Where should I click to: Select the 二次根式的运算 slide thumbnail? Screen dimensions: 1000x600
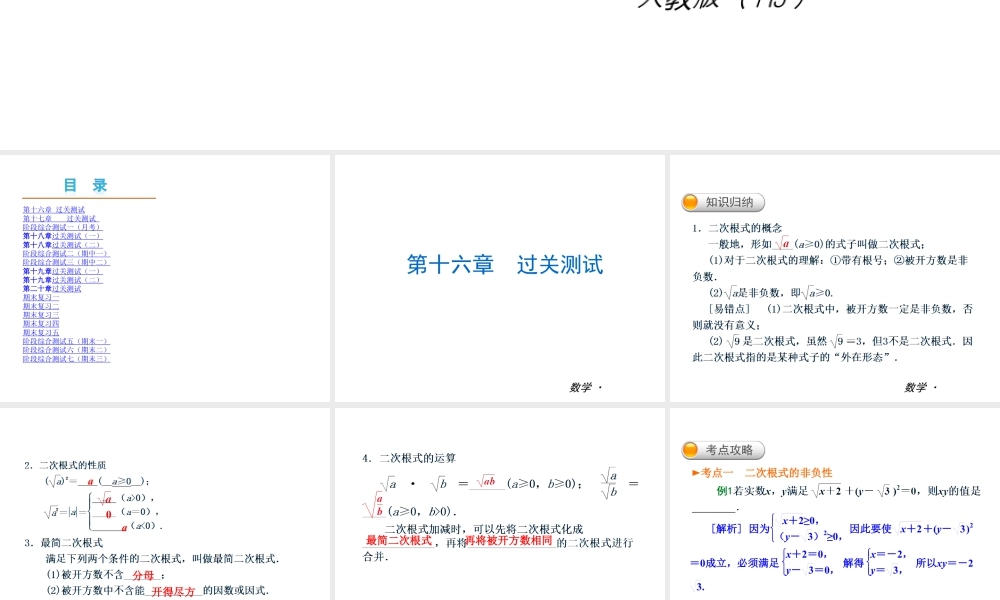point(500,502)
